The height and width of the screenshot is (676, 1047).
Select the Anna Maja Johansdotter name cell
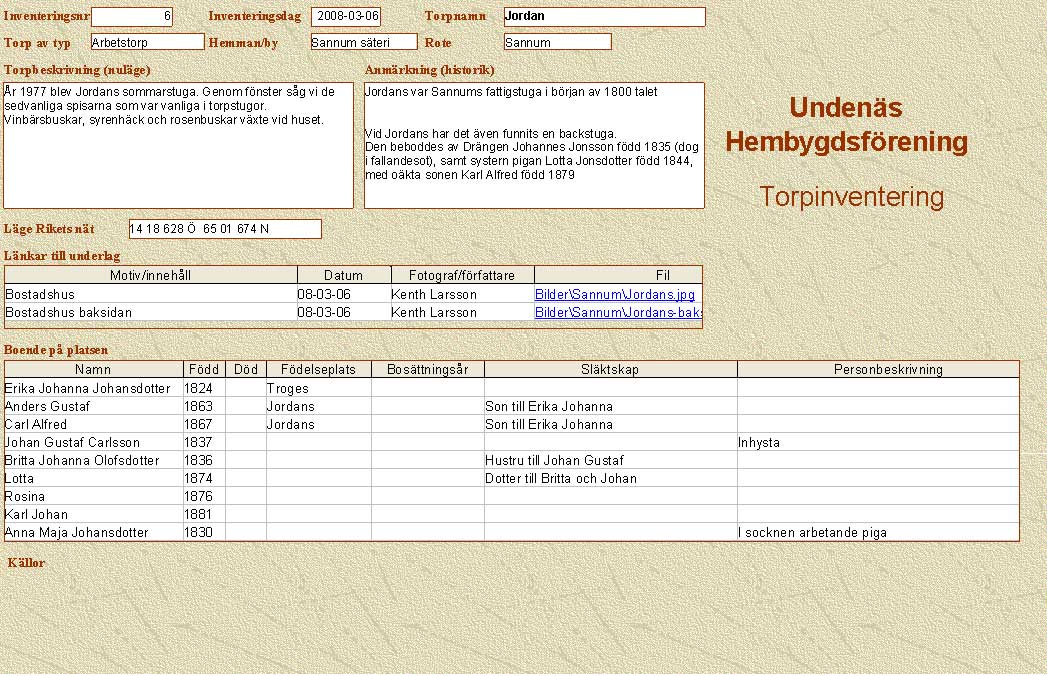pyautogui.click(x=77, y=533)
